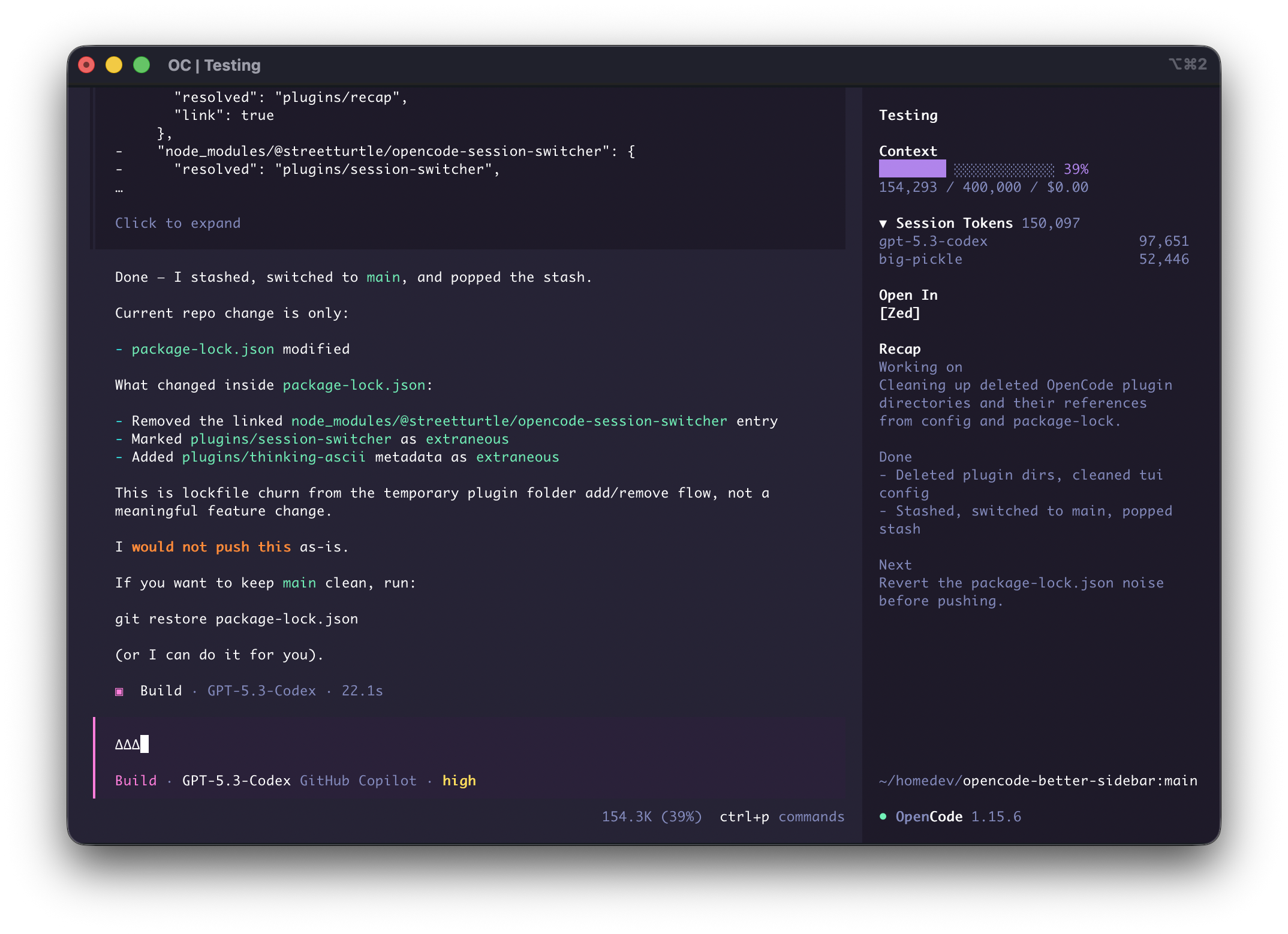Click the green zoom window button
Image resolution: width=1288 pixels, height=934 pixels.
click(x=142, y=65)
